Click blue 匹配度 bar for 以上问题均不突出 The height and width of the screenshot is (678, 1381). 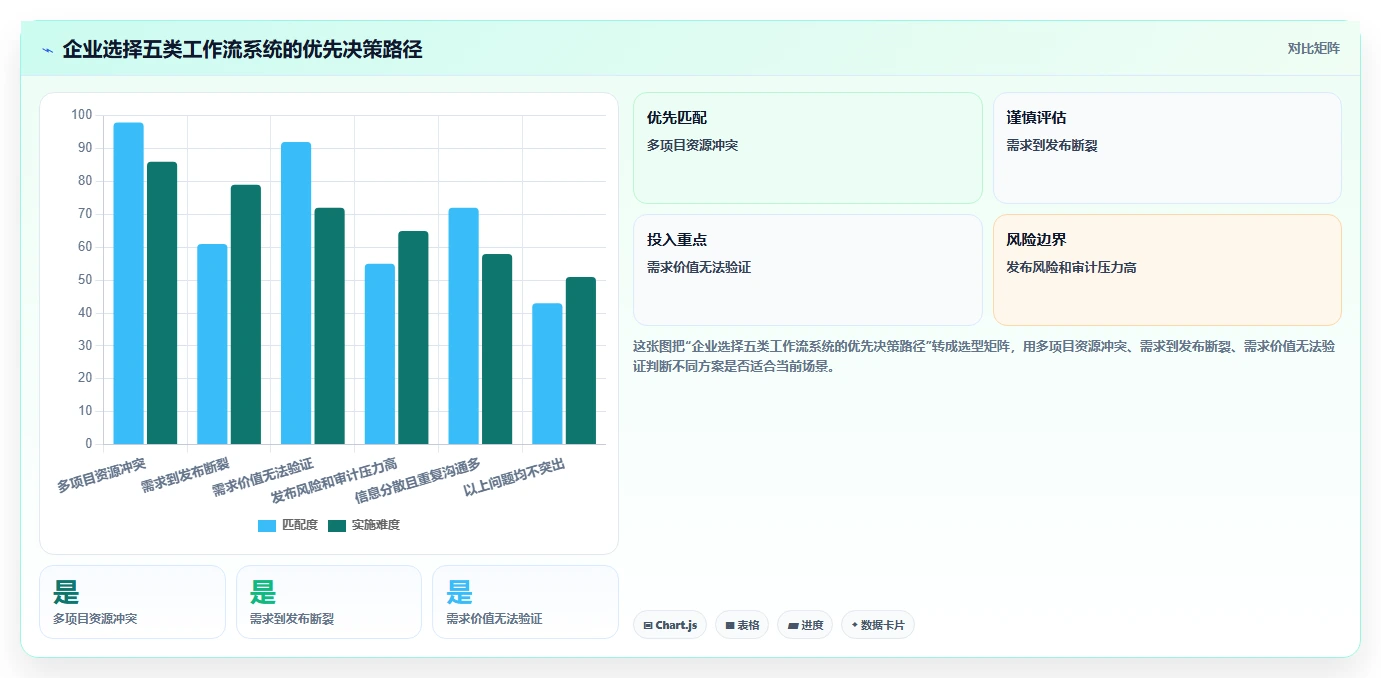point(547,374)
